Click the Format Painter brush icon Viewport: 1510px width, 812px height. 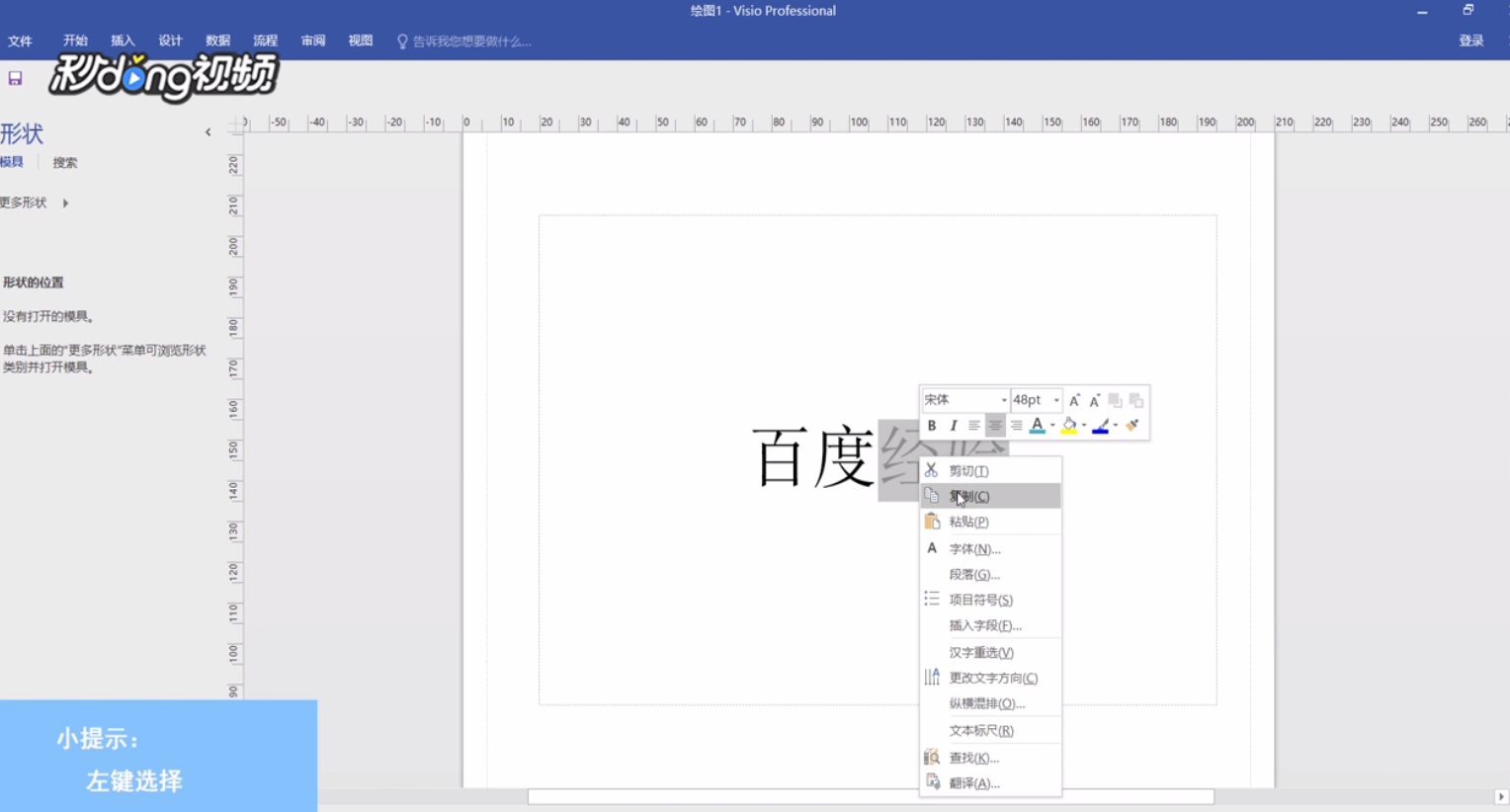(x=1132, y=426)
